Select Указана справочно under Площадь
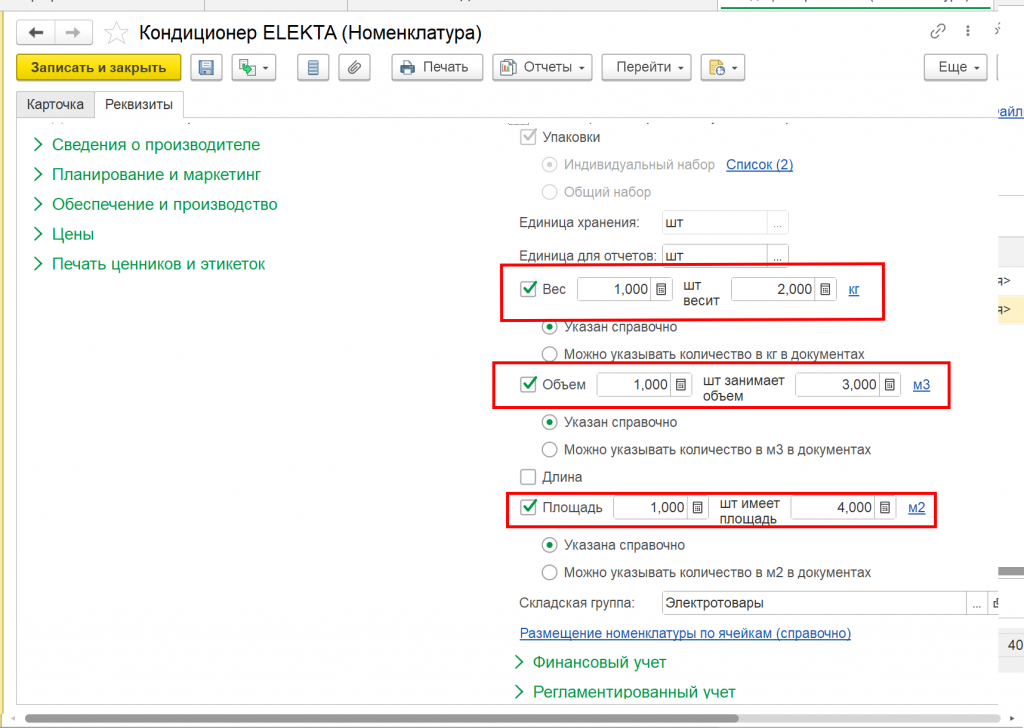Screen dimensions: 1024x728 (549, 545)
